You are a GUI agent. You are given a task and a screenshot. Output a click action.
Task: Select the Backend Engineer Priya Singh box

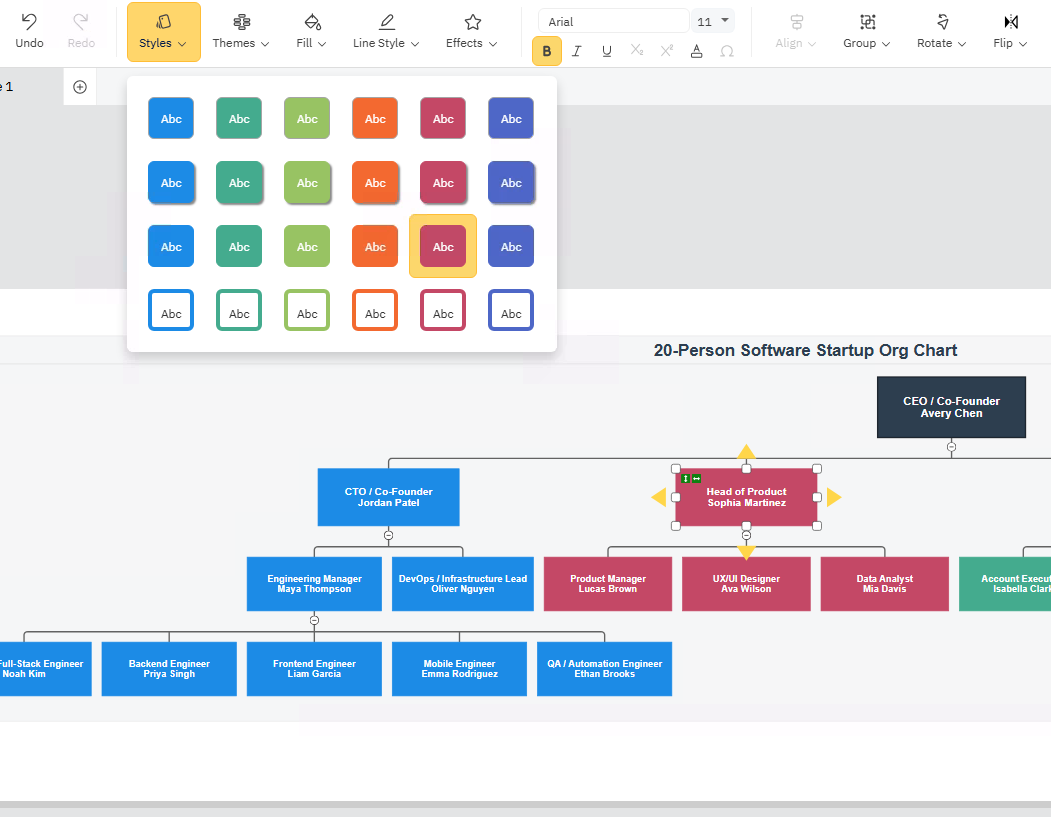point(169,669)
